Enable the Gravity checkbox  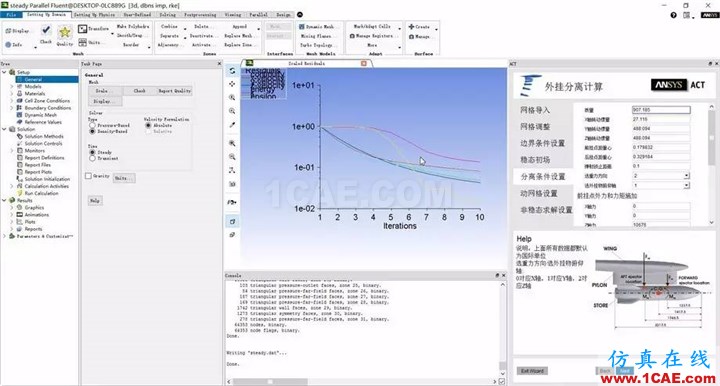[88, 176]
